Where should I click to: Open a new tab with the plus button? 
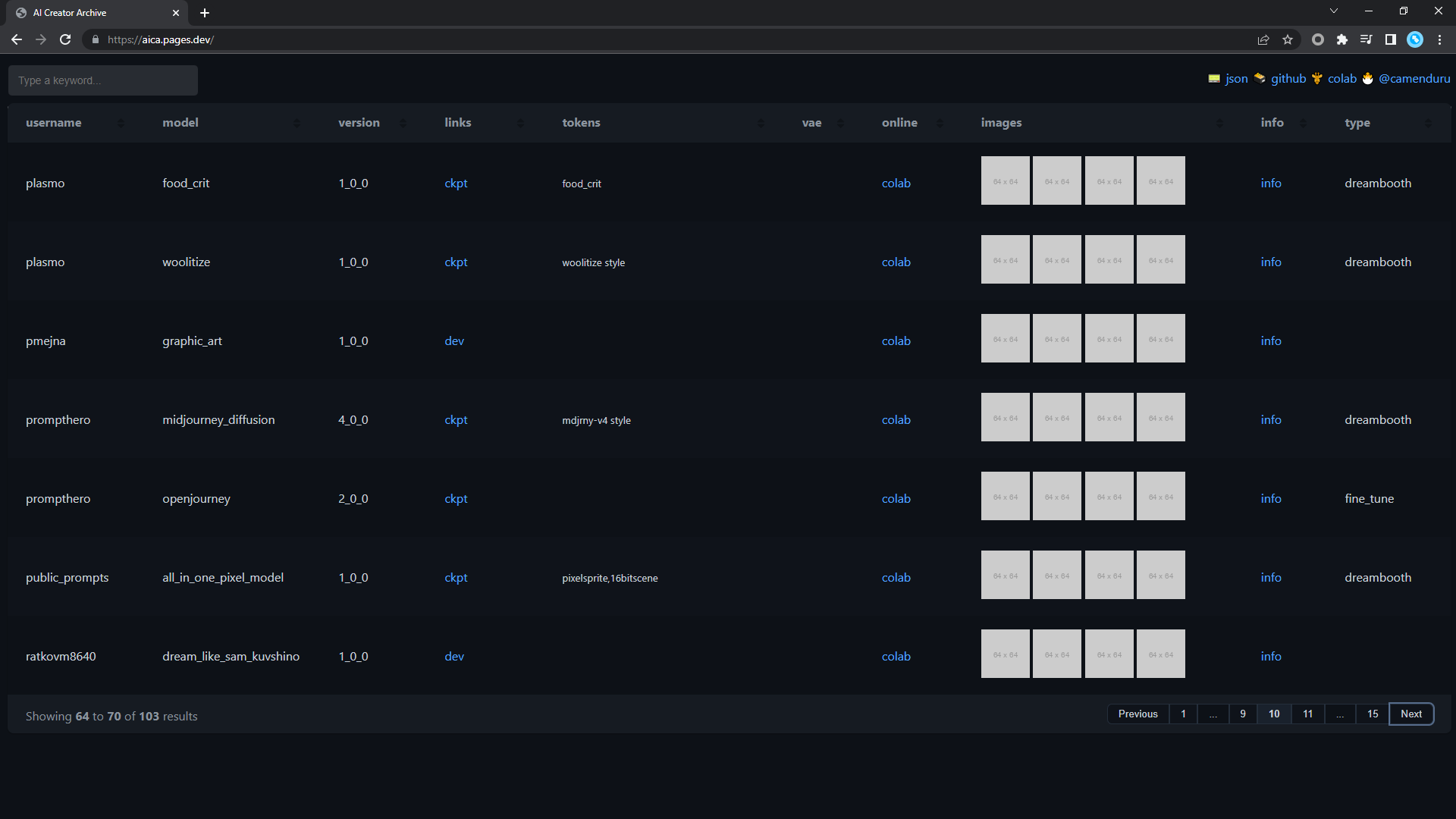click(205, 13)
